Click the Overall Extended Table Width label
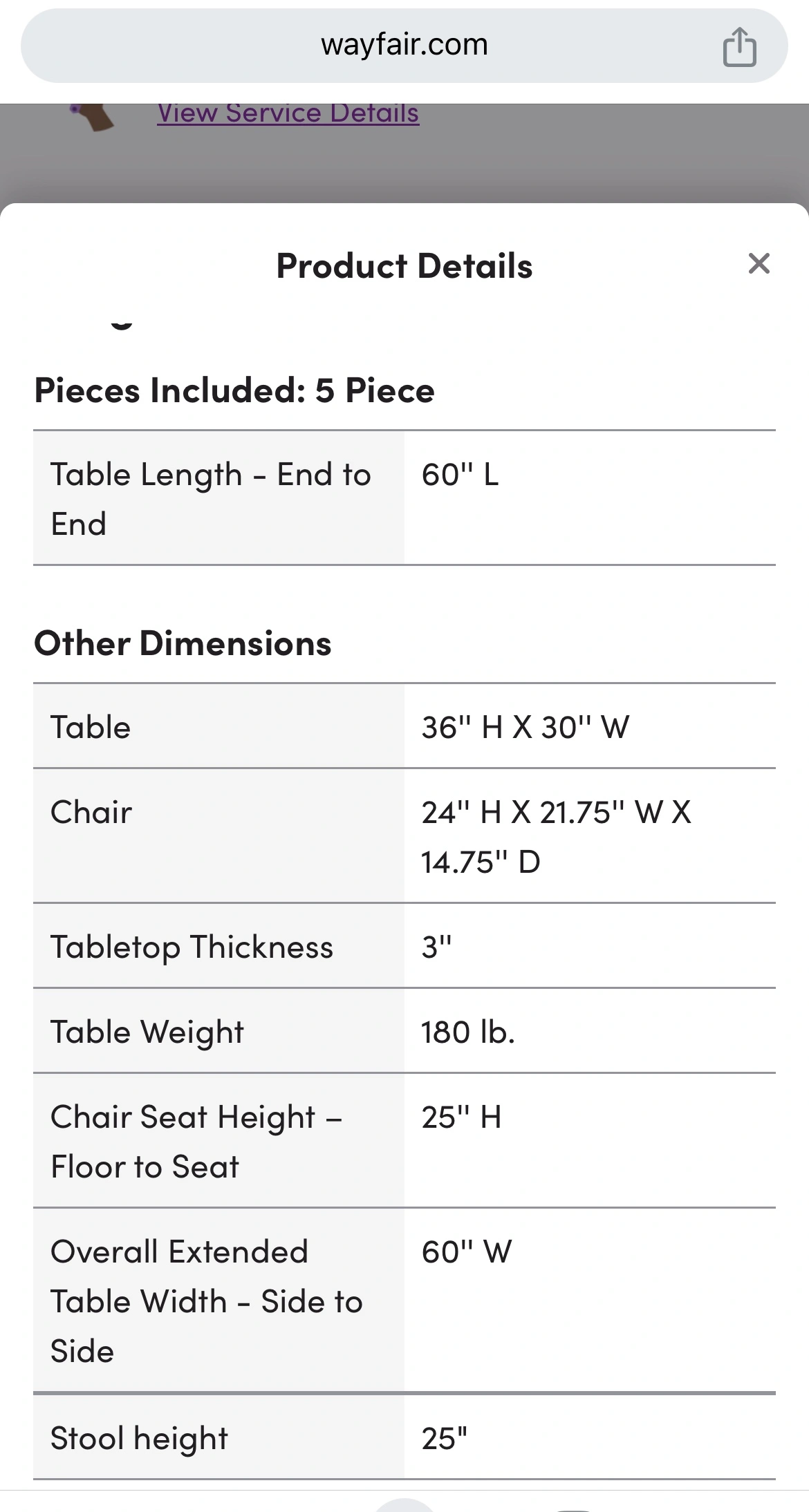Image resolution: width=809 pixels, height=1512 pixels. [x=206, y=1301]
